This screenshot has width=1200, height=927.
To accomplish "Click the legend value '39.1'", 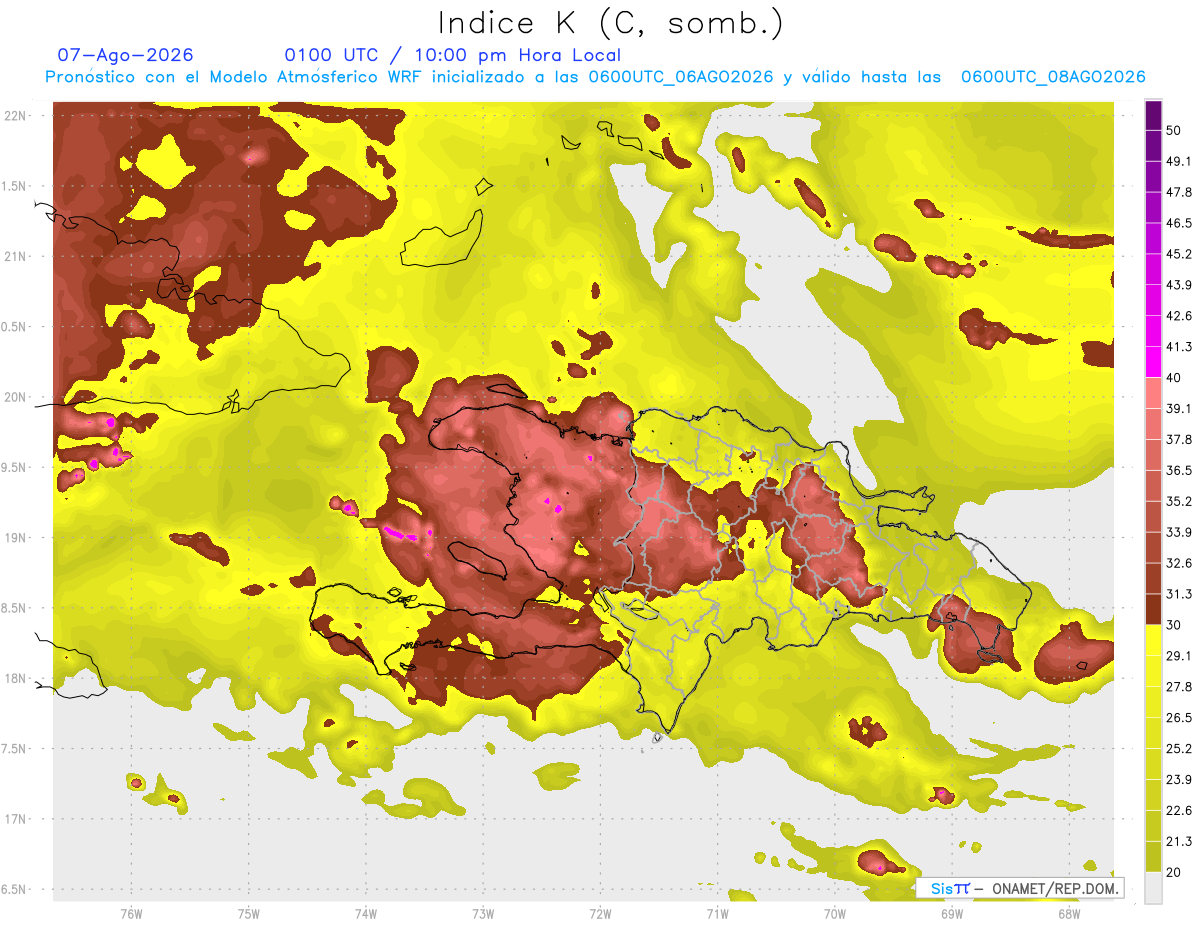I will point(1178,409).
